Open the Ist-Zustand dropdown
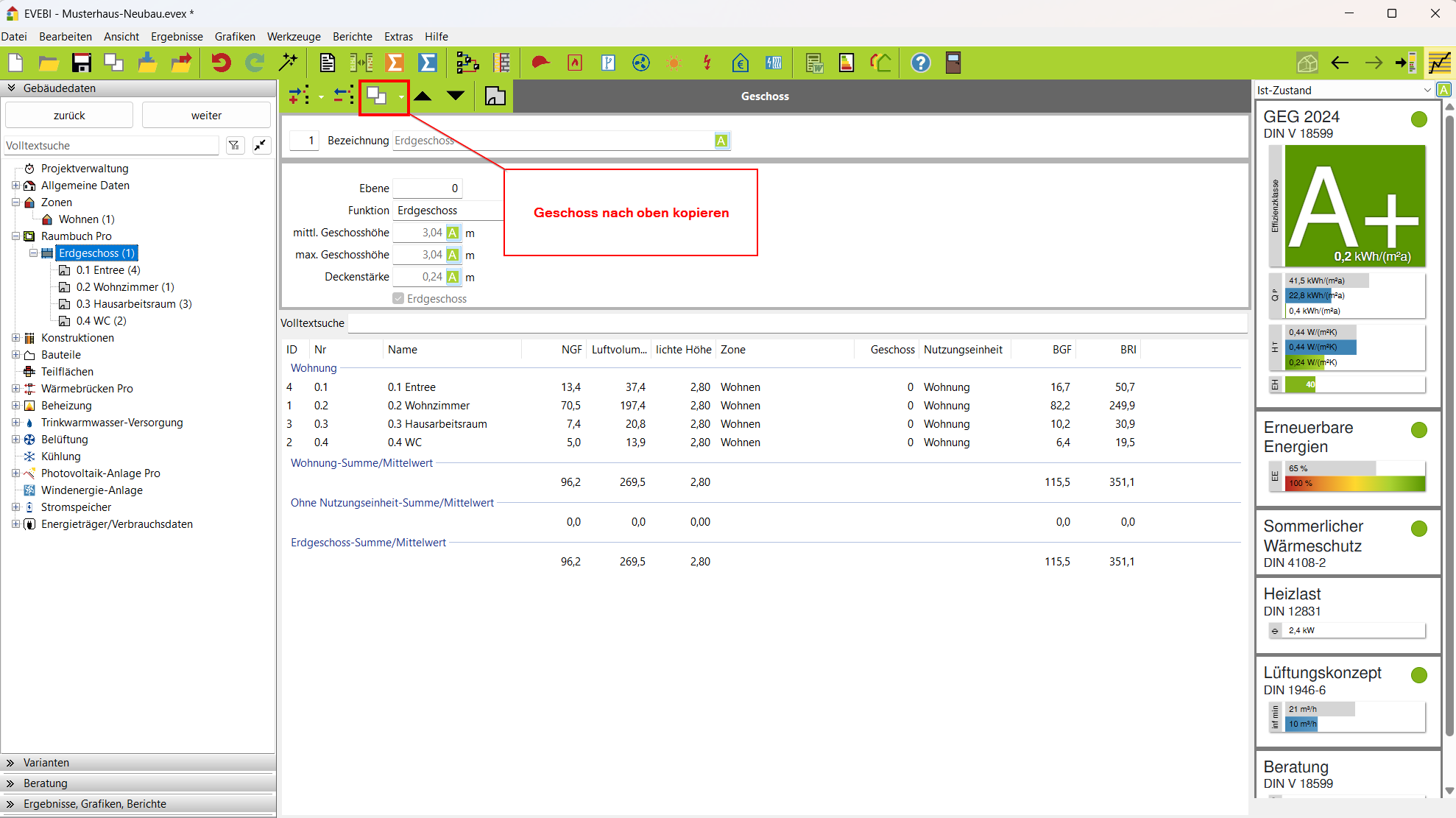This screenshot has height=818, width=1456. [1427, 90]
